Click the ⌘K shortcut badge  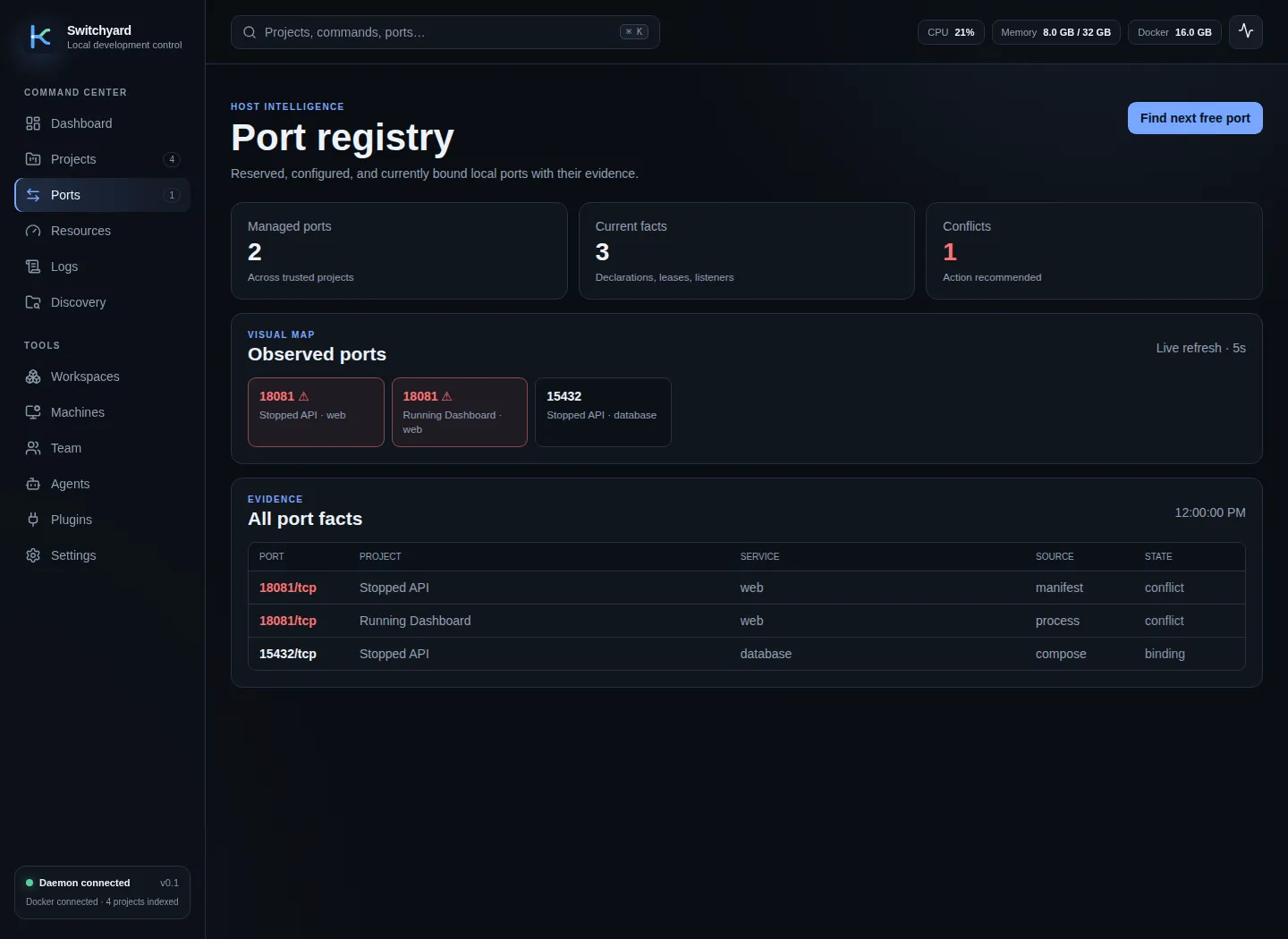[x=634, y=32]
